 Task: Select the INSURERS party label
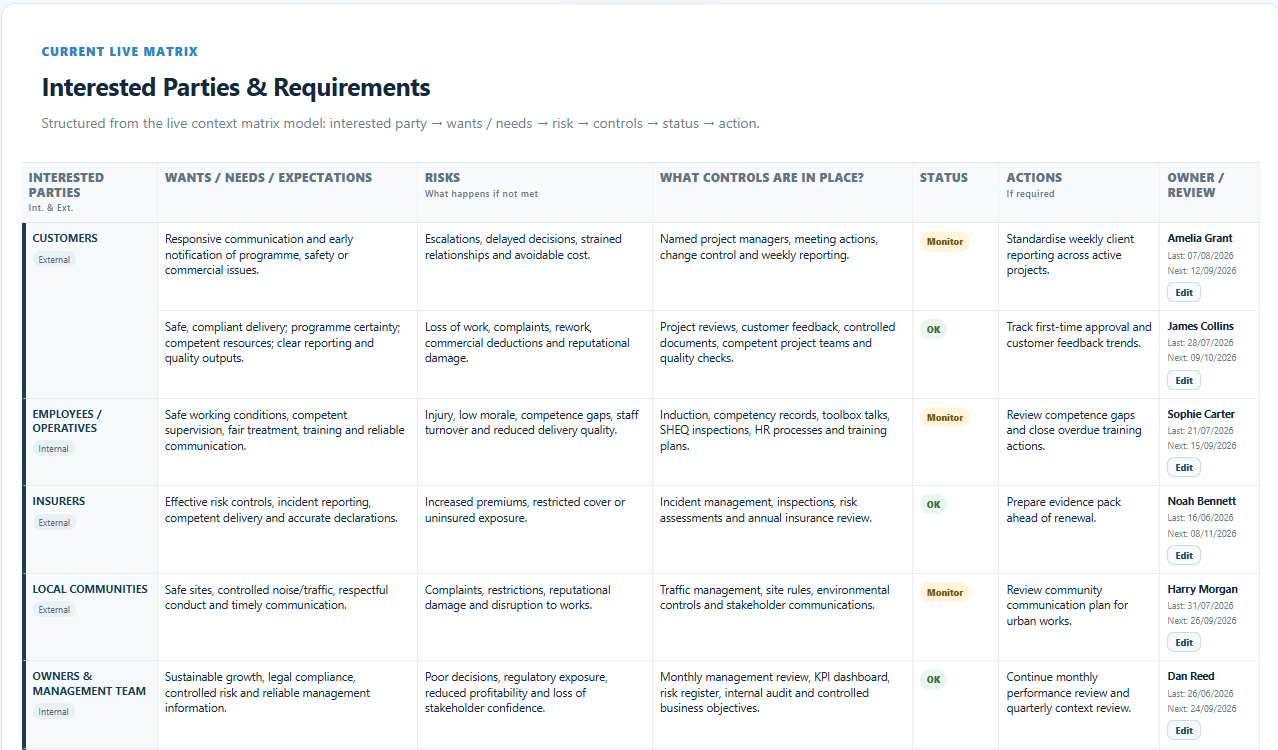coord(59,502)
